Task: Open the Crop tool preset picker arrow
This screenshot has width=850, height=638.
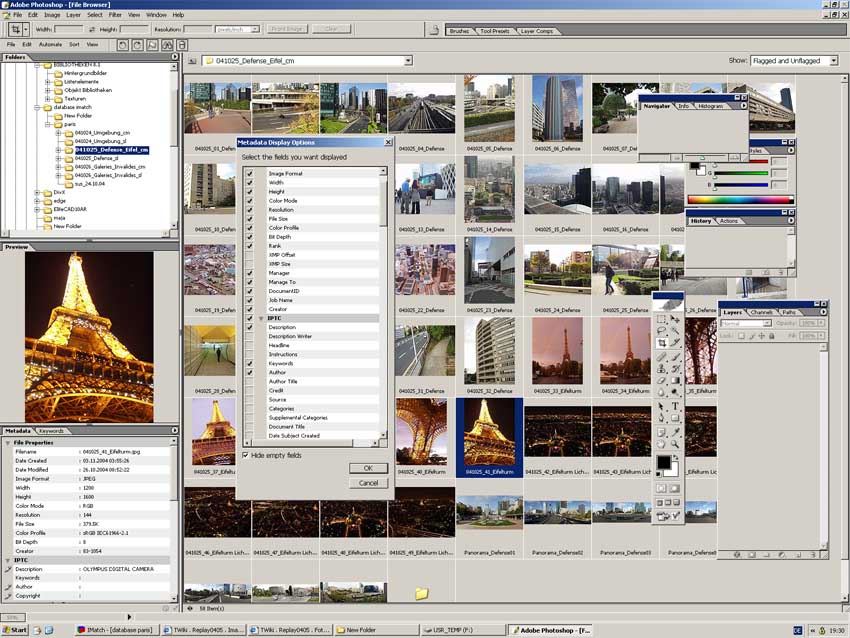Action: click(x=25, y=29)
